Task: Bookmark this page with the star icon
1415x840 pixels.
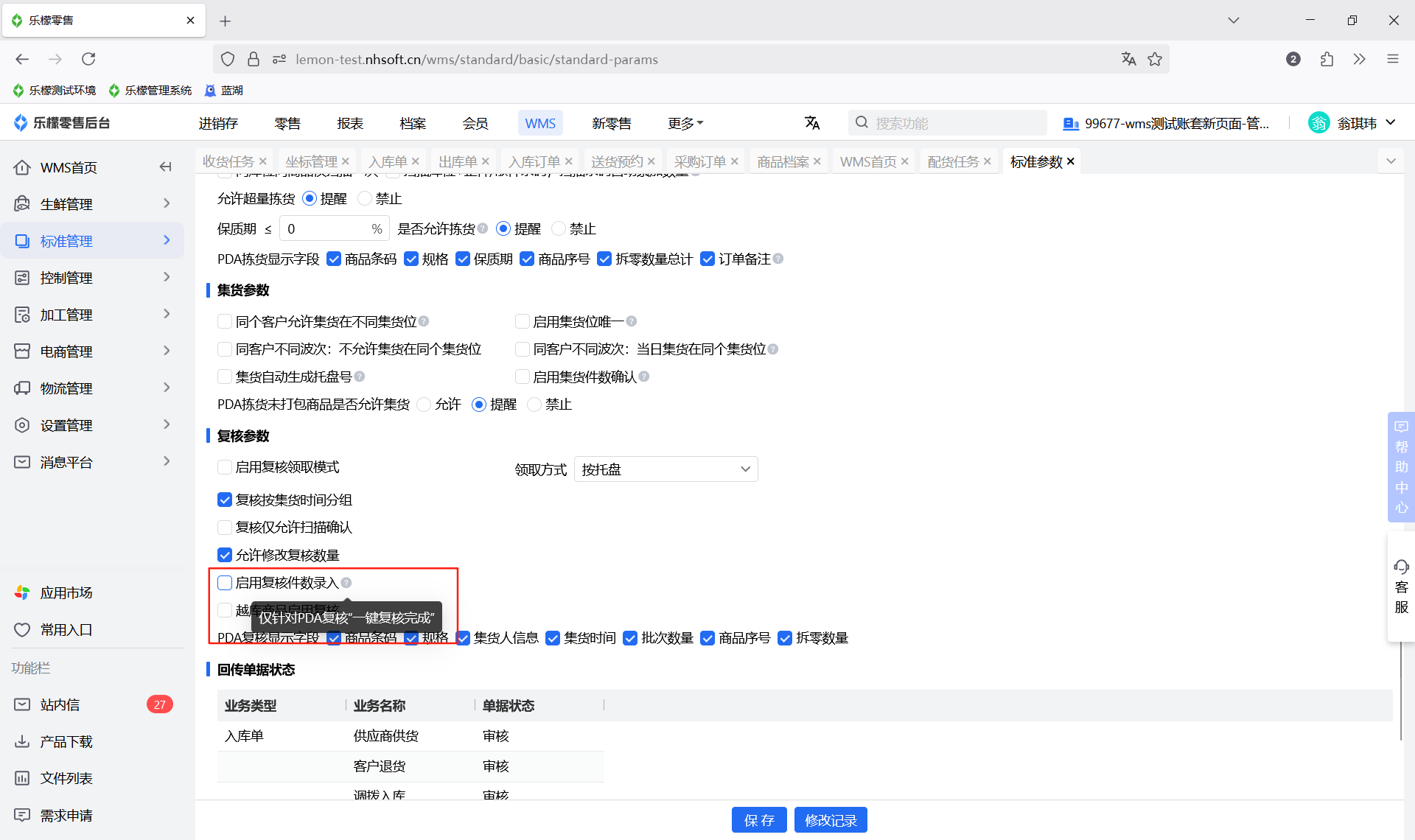Action: pyautogui.click(x=1155, y=59)
